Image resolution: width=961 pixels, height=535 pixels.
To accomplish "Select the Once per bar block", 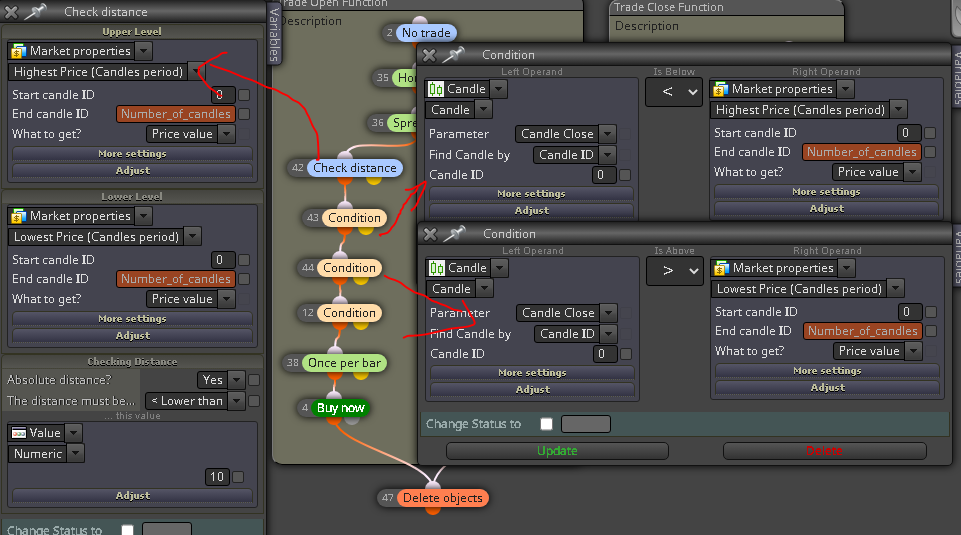I will pos(344,363).
